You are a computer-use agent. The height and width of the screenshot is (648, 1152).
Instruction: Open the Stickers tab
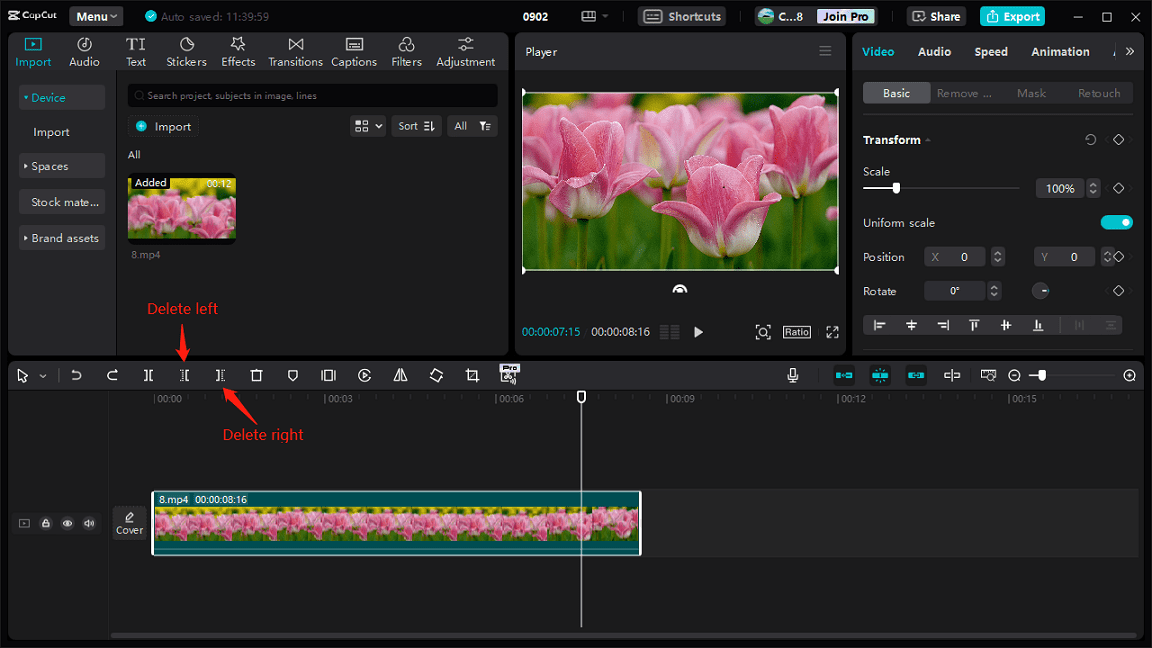pyautogui.click(x=187, y=52)
